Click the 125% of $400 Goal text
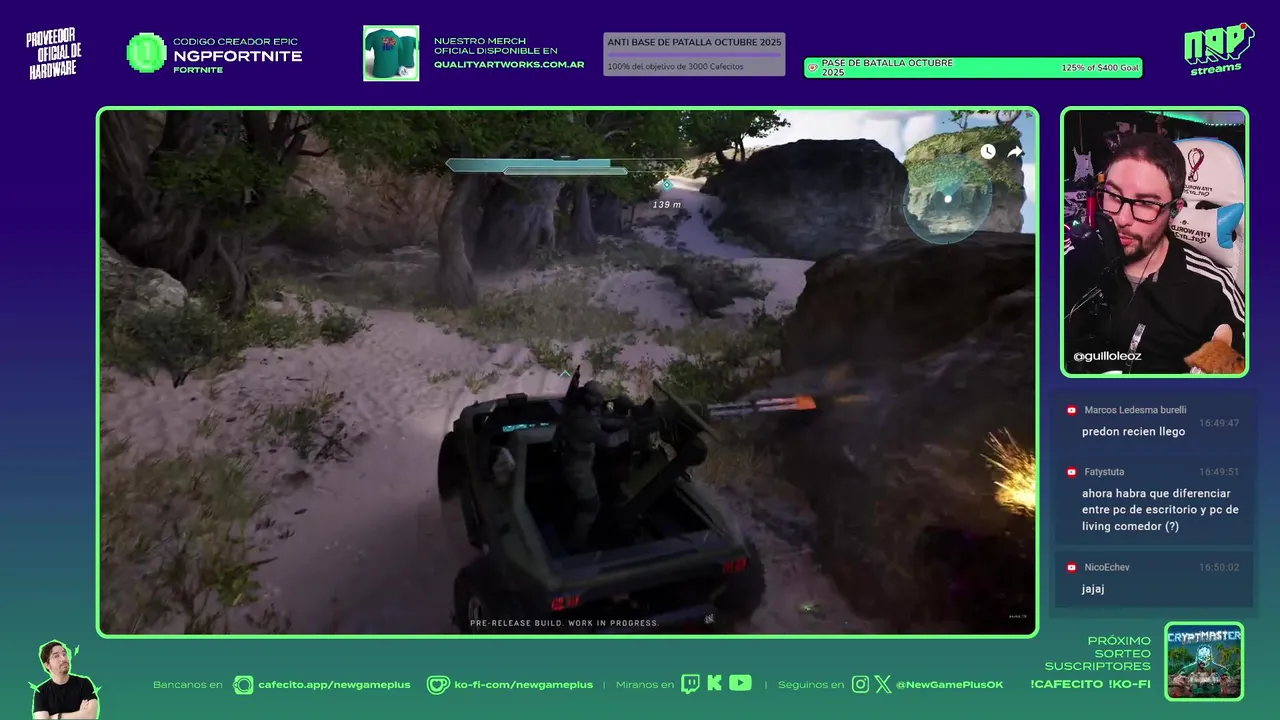Viewport: 1280px width, 720px height. point(1100,68)
